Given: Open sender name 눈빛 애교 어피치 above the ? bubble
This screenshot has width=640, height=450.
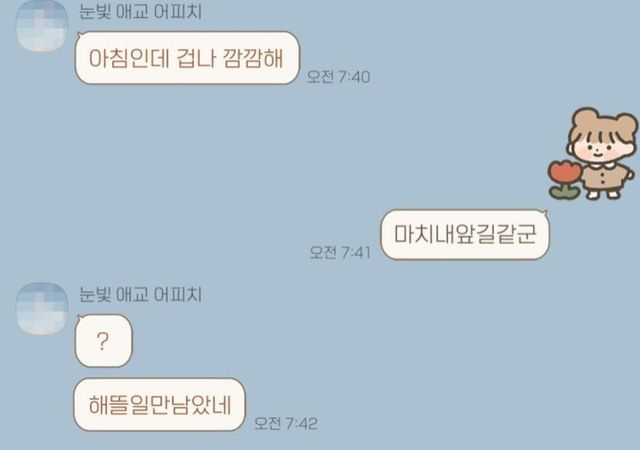Looking at the screenshot, I should pyautogui.click(x=140, y=294).
